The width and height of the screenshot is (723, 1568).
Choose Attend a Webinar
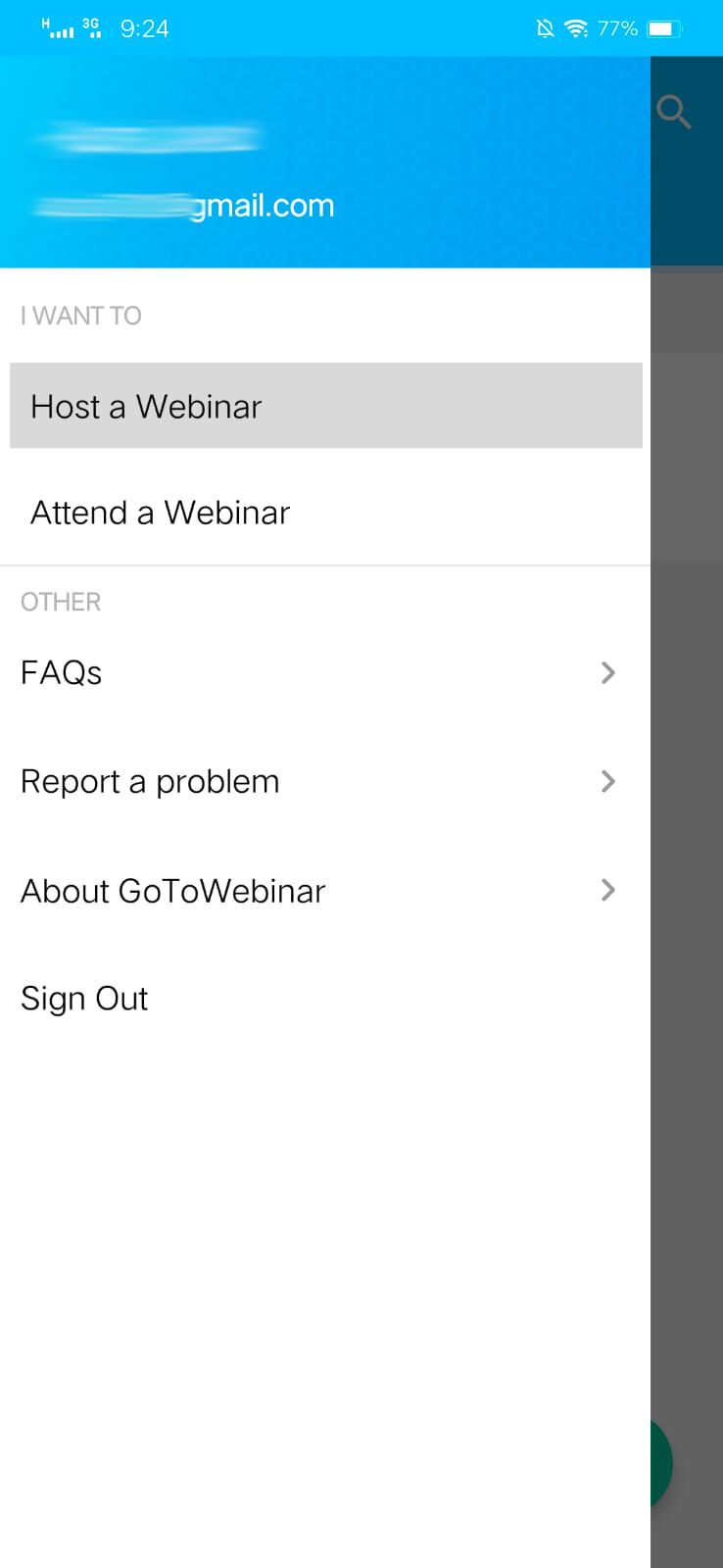[x=161, y=513]
